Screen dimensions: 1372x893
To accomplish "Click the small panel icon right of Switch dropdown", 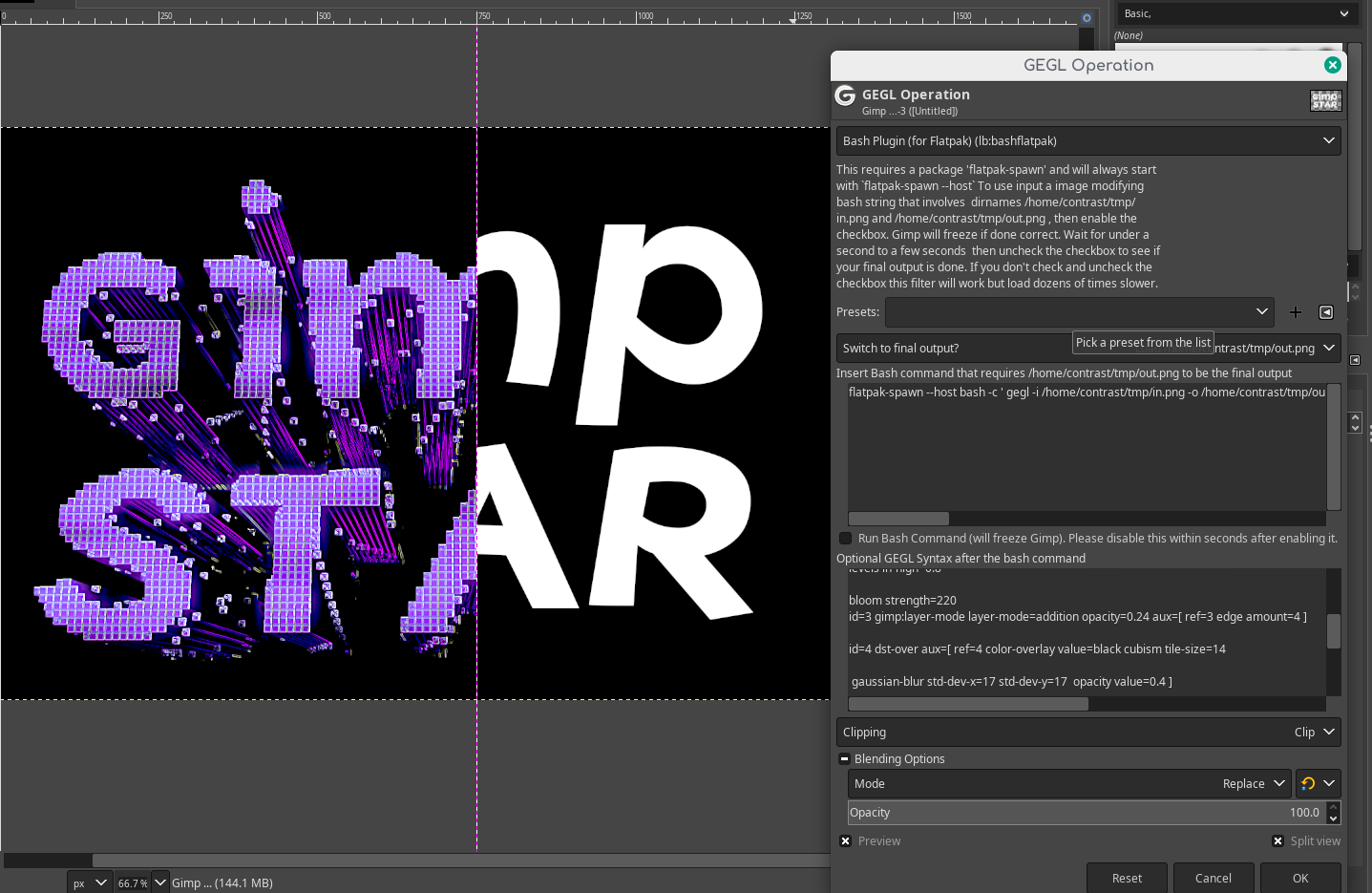I will (x=1355, y=360).
